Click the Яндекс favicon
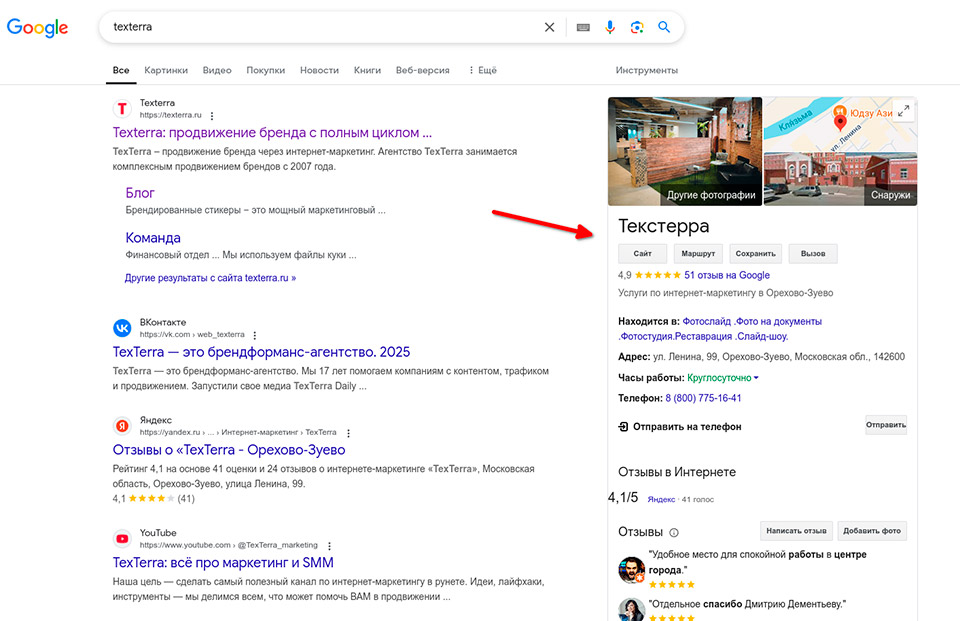 click(x=122, y=426)
